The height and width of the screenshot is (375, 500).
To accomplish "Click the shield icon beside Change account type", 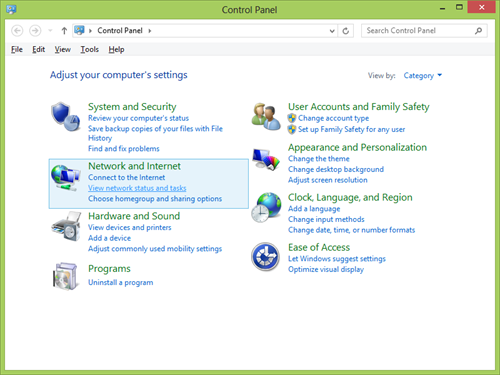I will point(292,118).
